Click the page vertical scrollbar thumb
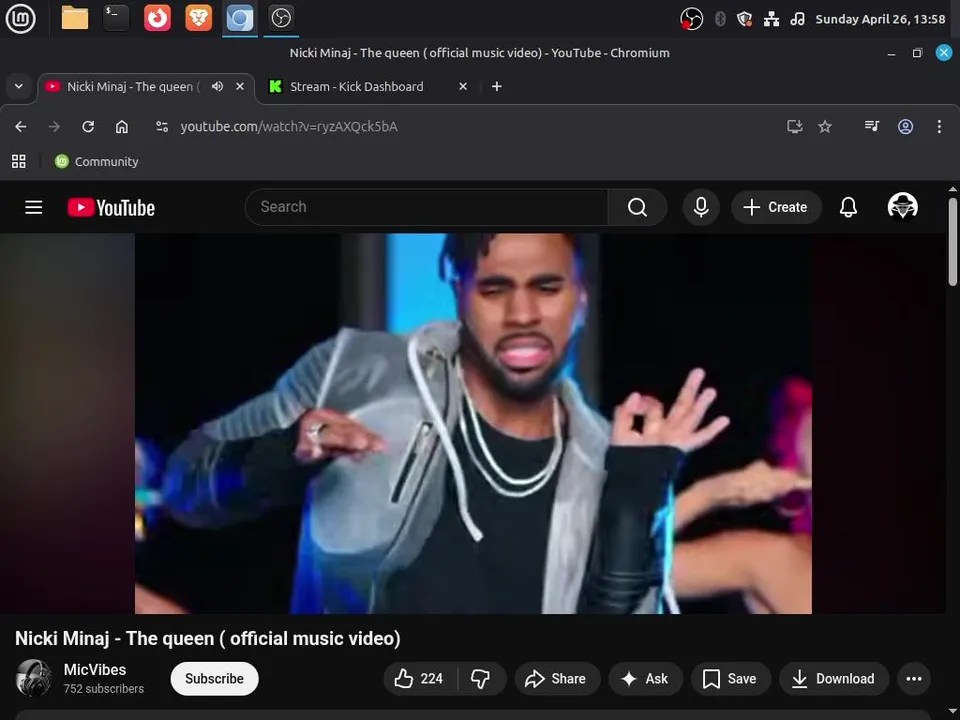Screen dimensions: 960x720 952,241
